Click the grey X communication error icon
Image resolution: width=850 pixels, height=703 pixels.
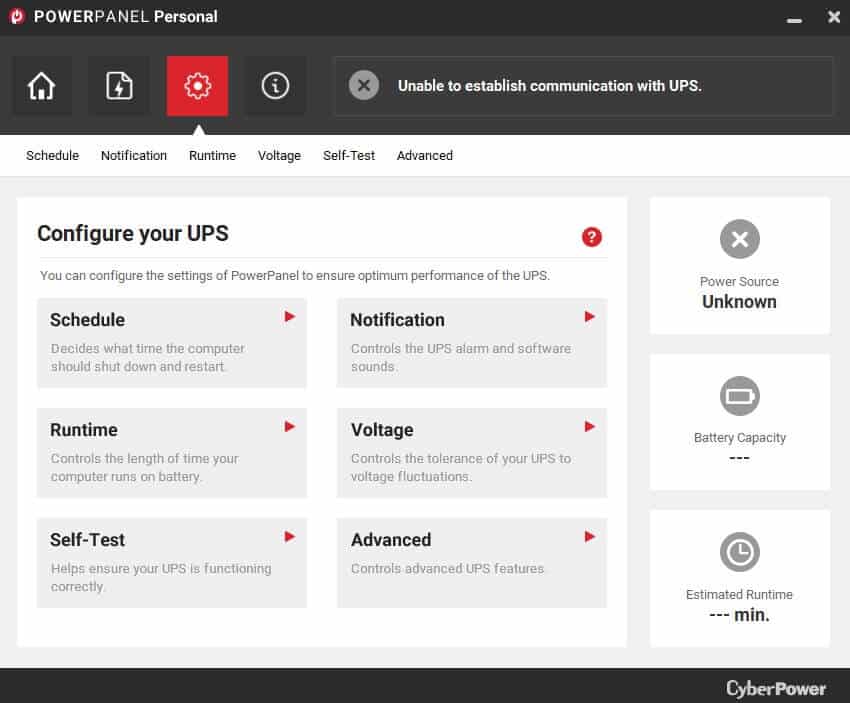coord(364,86)
